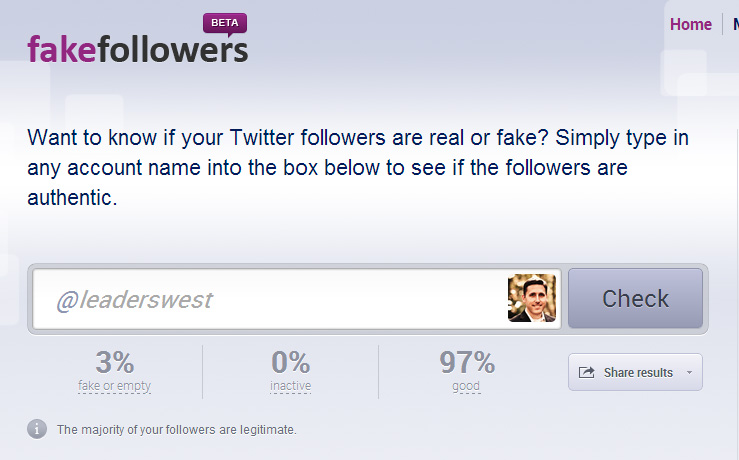
Task: Click the Check button
Action: [635, 298]
